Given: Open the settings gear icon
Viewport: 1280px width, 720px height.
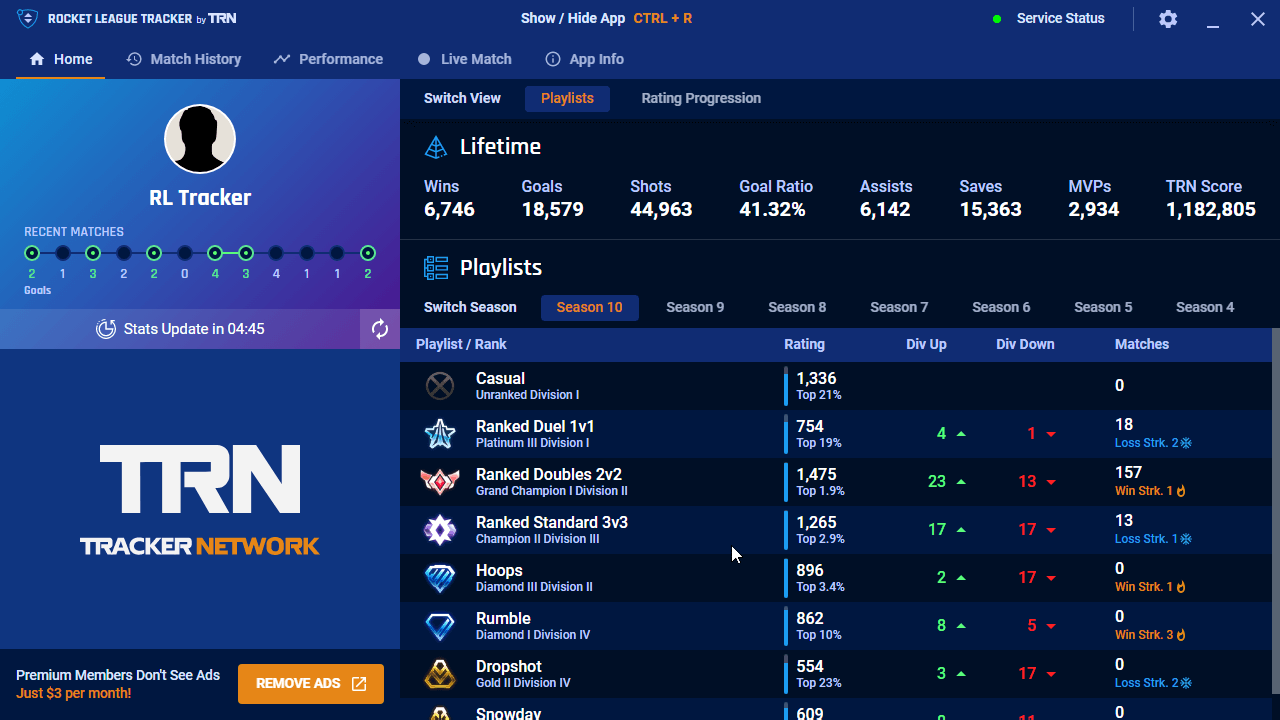Looking at the screenshot, I should point(1168,19).
